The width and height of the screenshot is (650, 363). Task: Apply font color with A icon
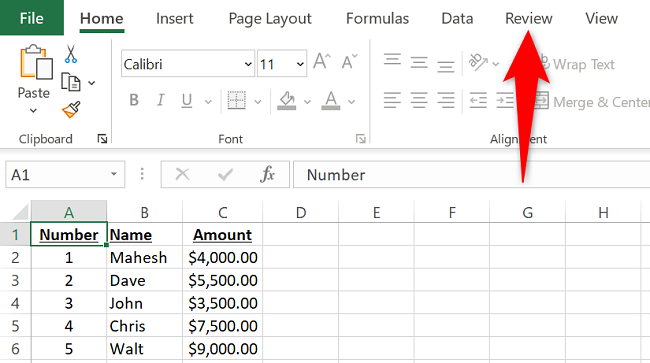[x=331, y=100]
